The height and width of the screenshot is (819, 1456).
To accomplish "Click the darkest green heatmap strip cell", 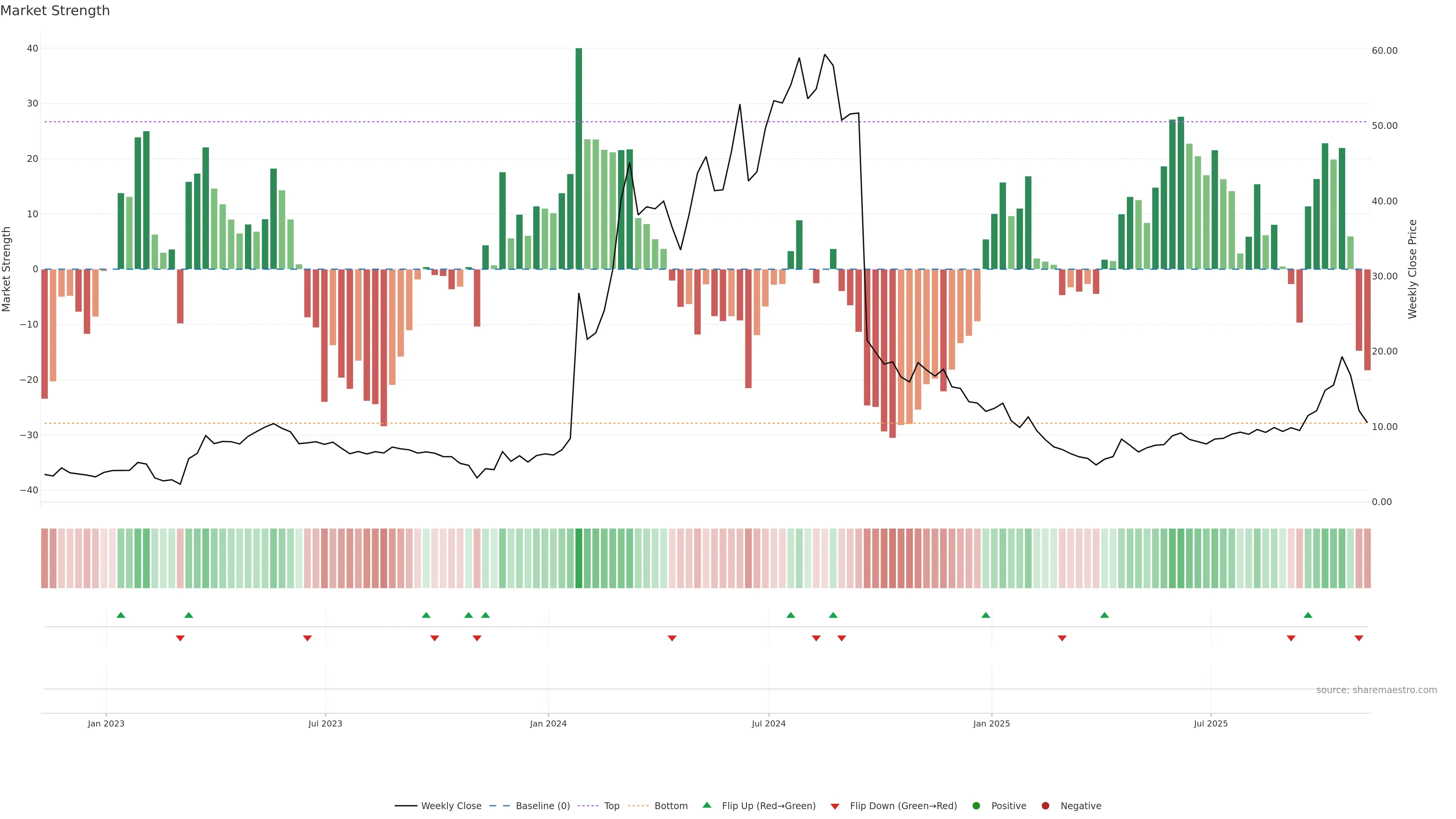I will click(578, 558).
